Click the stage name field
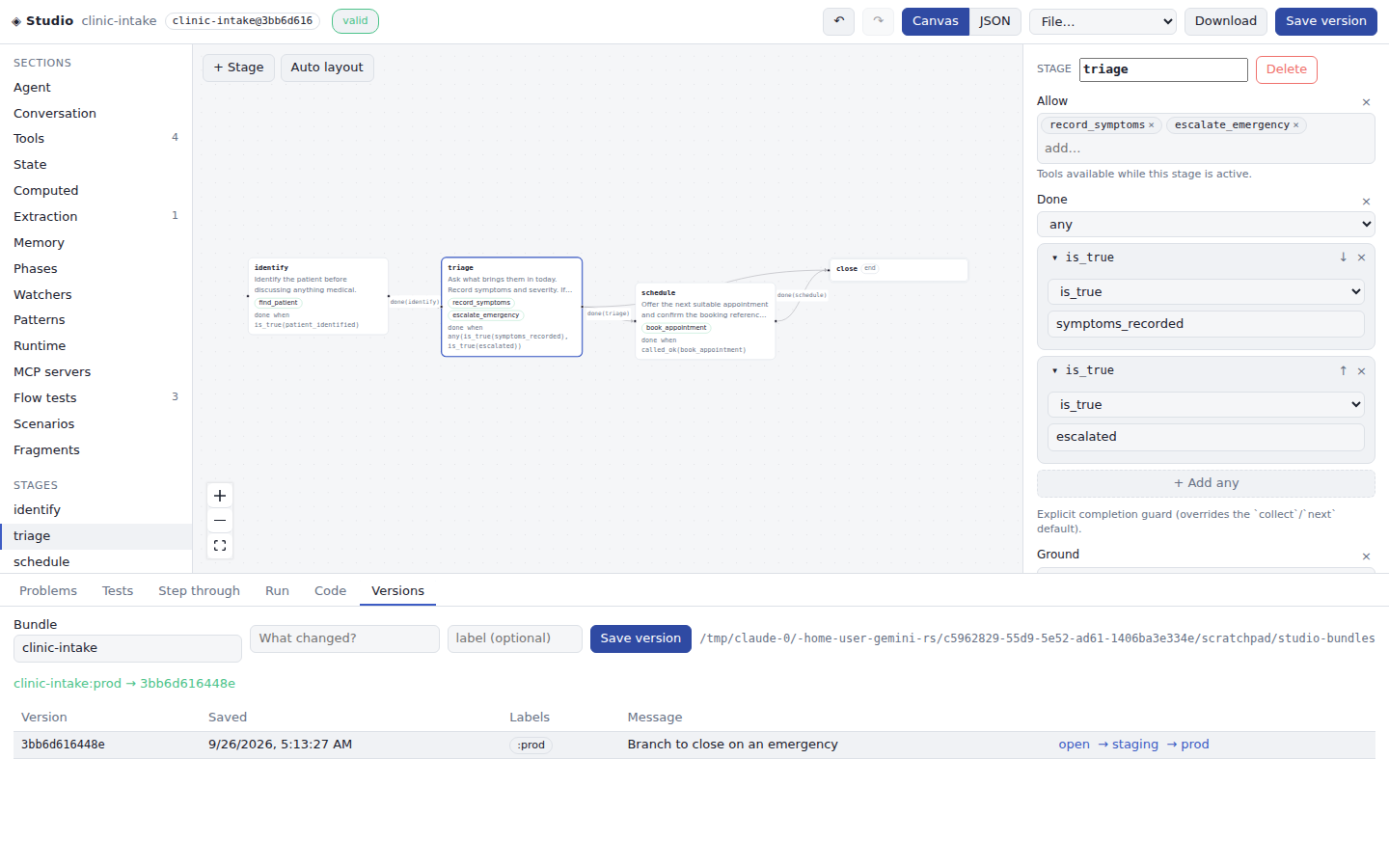Image resolution: width=1389 pixels, height=868 pixels. pos(1163,69)
